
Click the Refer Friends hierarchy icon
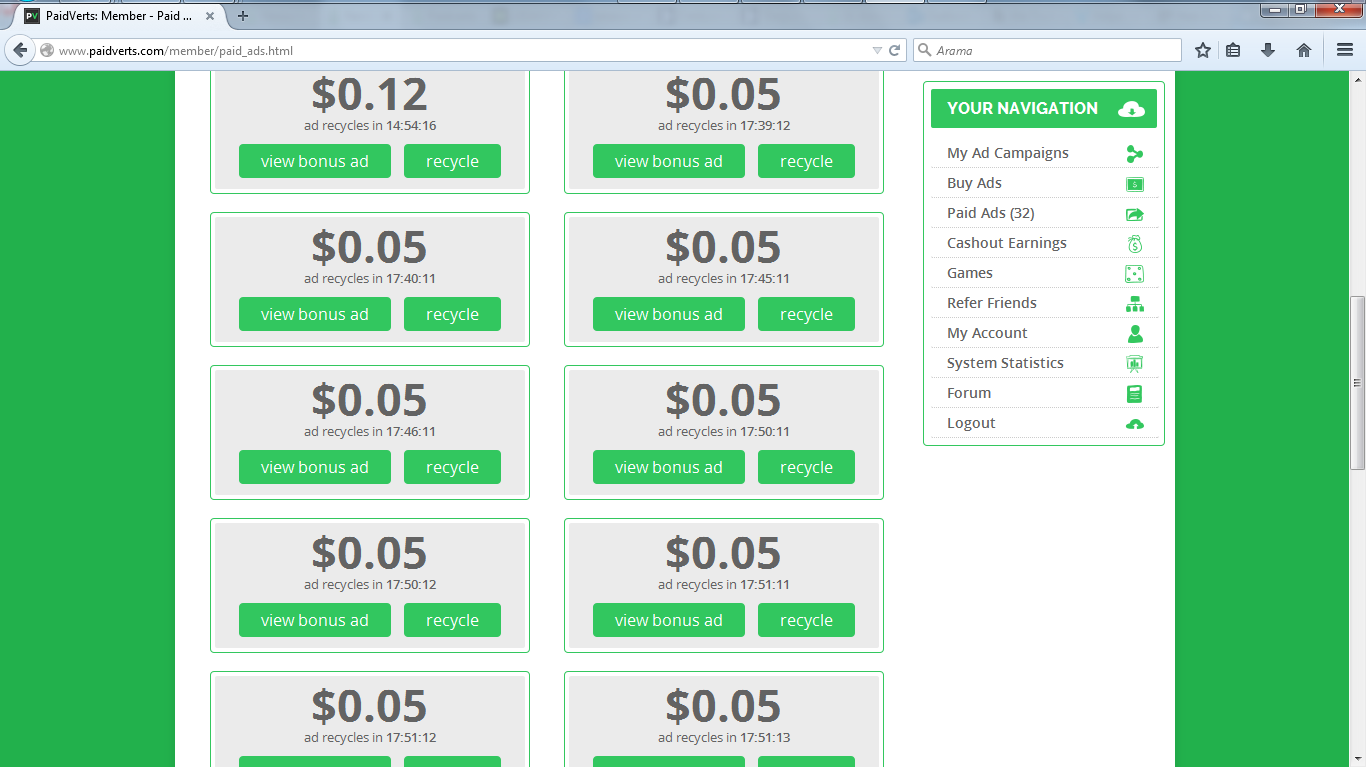click(x=1134, y=304)
